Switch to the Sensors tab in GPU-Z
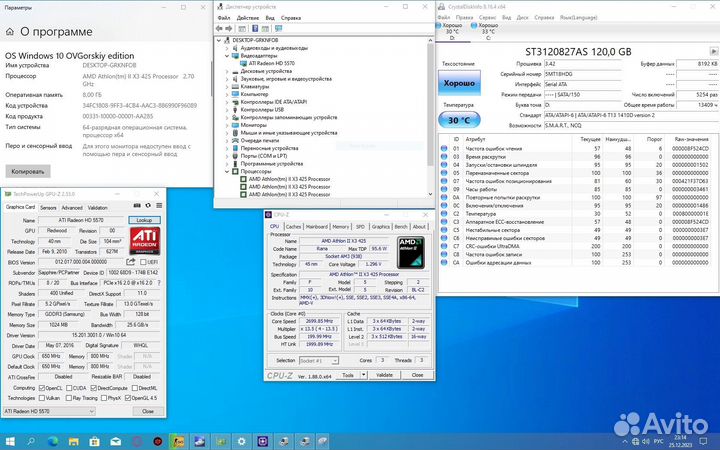This screenshot has width=720, height=450. [x=48, y=208]
